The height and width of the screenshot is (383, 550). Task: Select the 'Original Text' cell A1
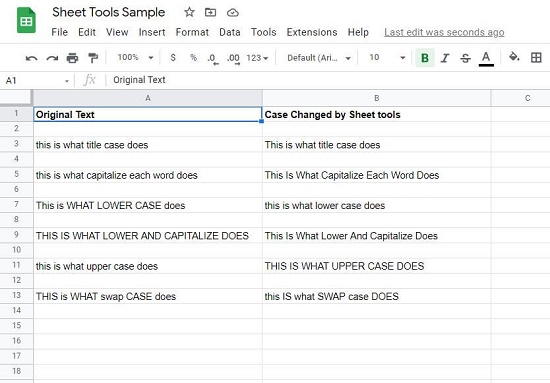point(148,114)
